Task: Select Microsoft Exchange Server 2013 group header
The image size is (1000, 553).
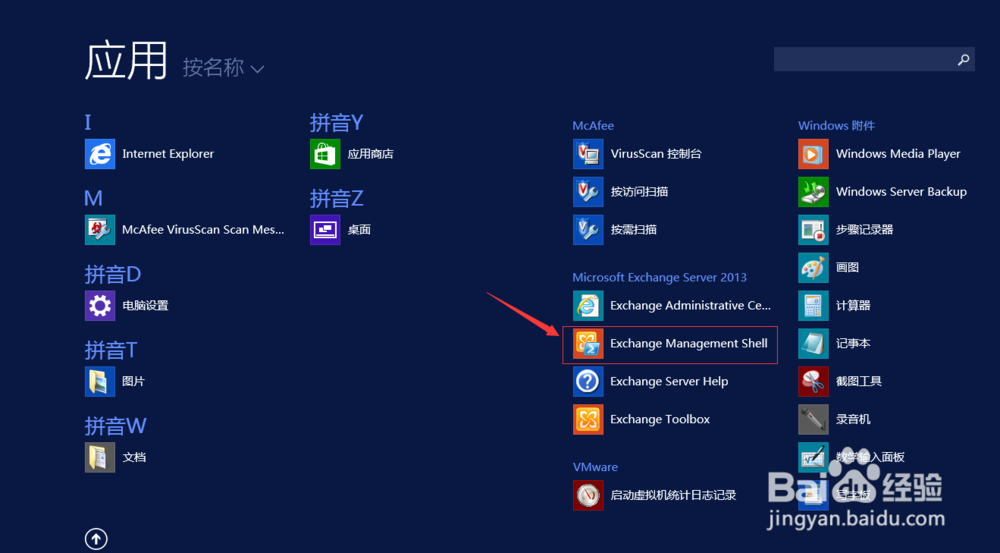Action: (x=659, y=277)
